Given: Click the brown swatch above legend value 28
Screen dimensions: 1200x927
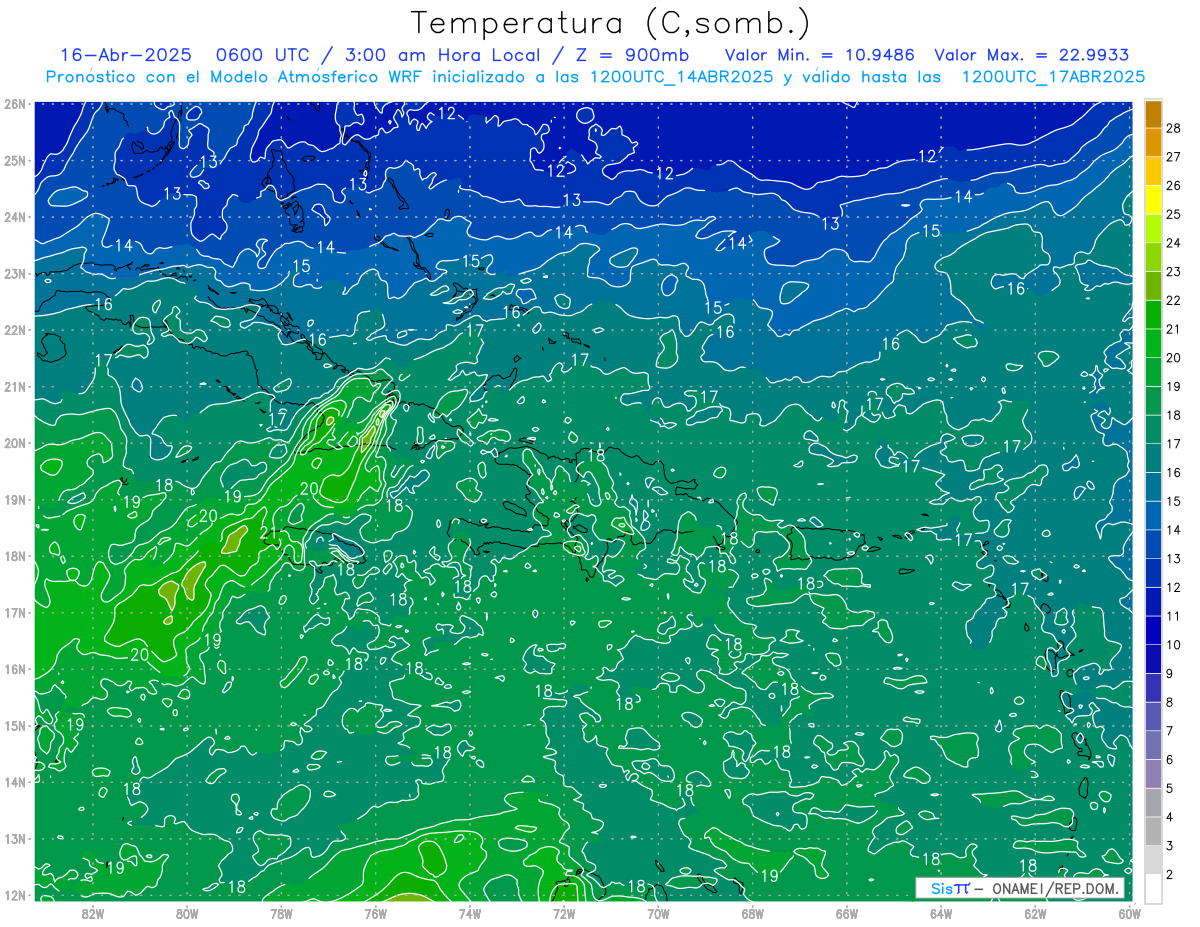Looking at the screenshot, I should pos(1153,114).
